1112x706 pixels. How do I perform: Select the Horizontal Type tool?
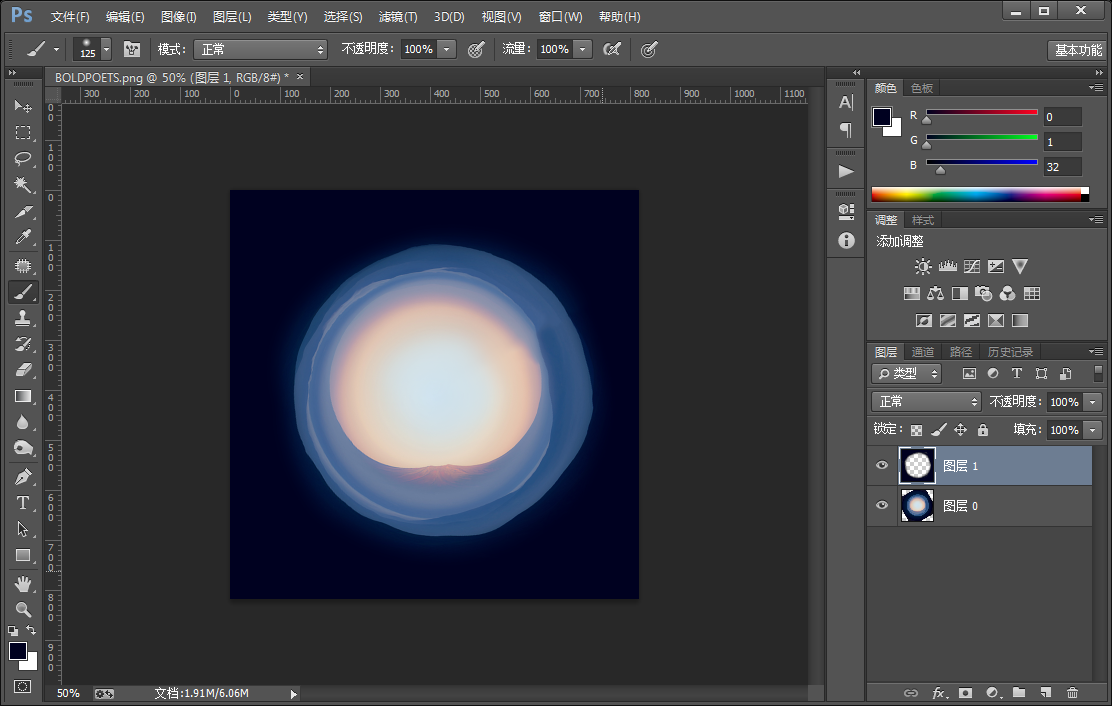pyautogui.click(x=23, y=503)
